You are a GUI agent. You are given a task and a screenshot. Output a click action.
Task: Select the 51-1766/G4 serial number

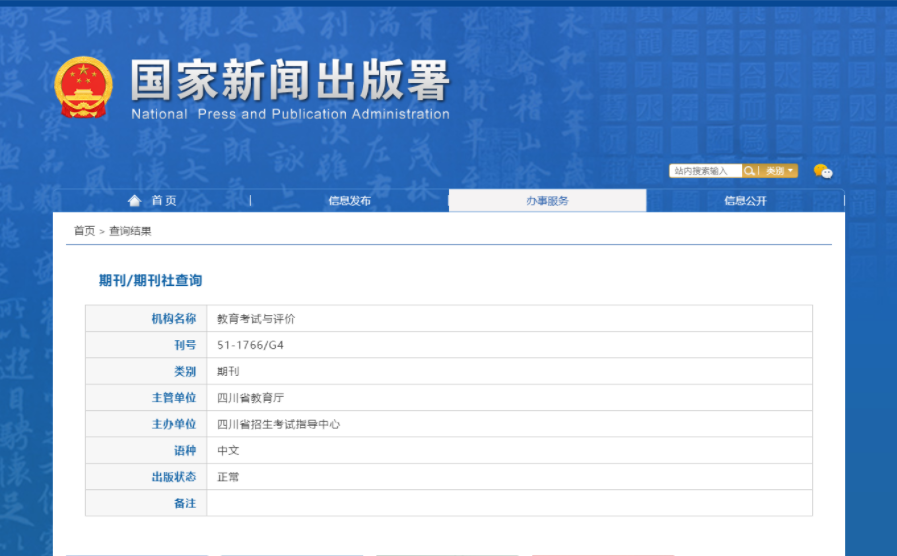pyautogui.click(x=251, y=345)
